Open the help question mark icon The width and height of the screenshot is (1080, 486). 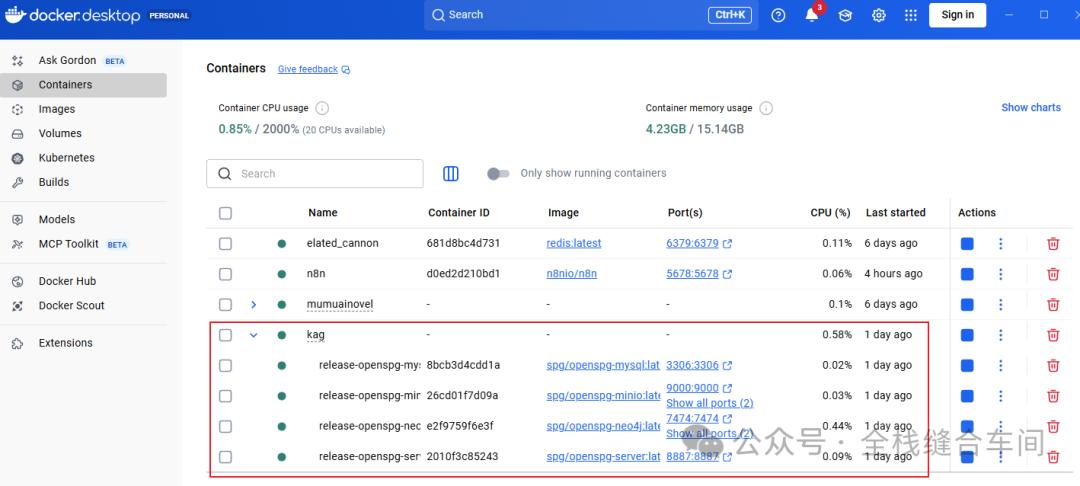(x=778, y=15)
